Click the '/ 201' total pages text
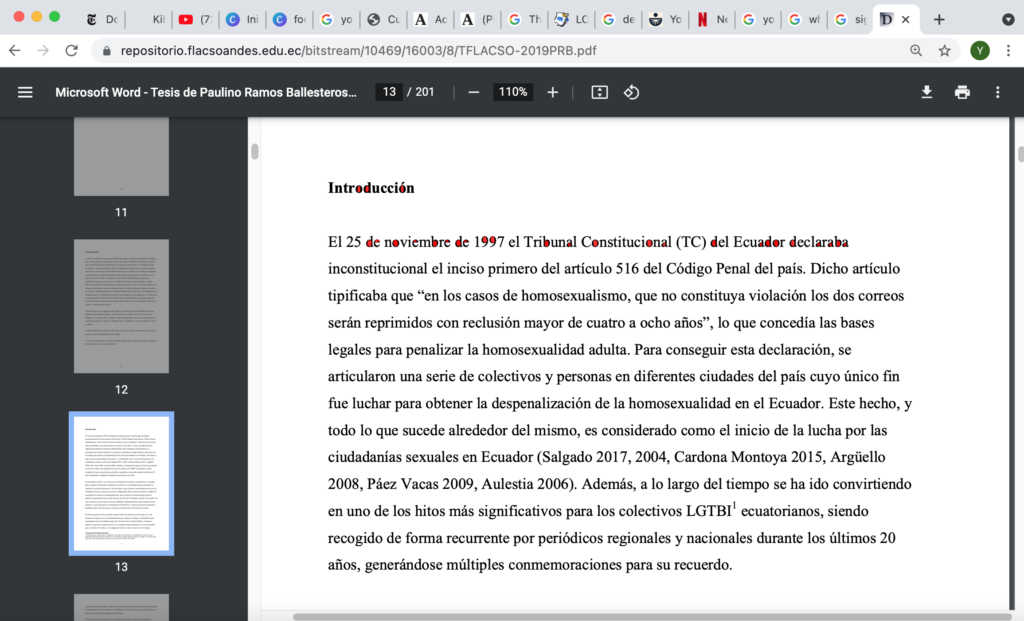This screenshot has width=1024, height=621. point(421,92)
